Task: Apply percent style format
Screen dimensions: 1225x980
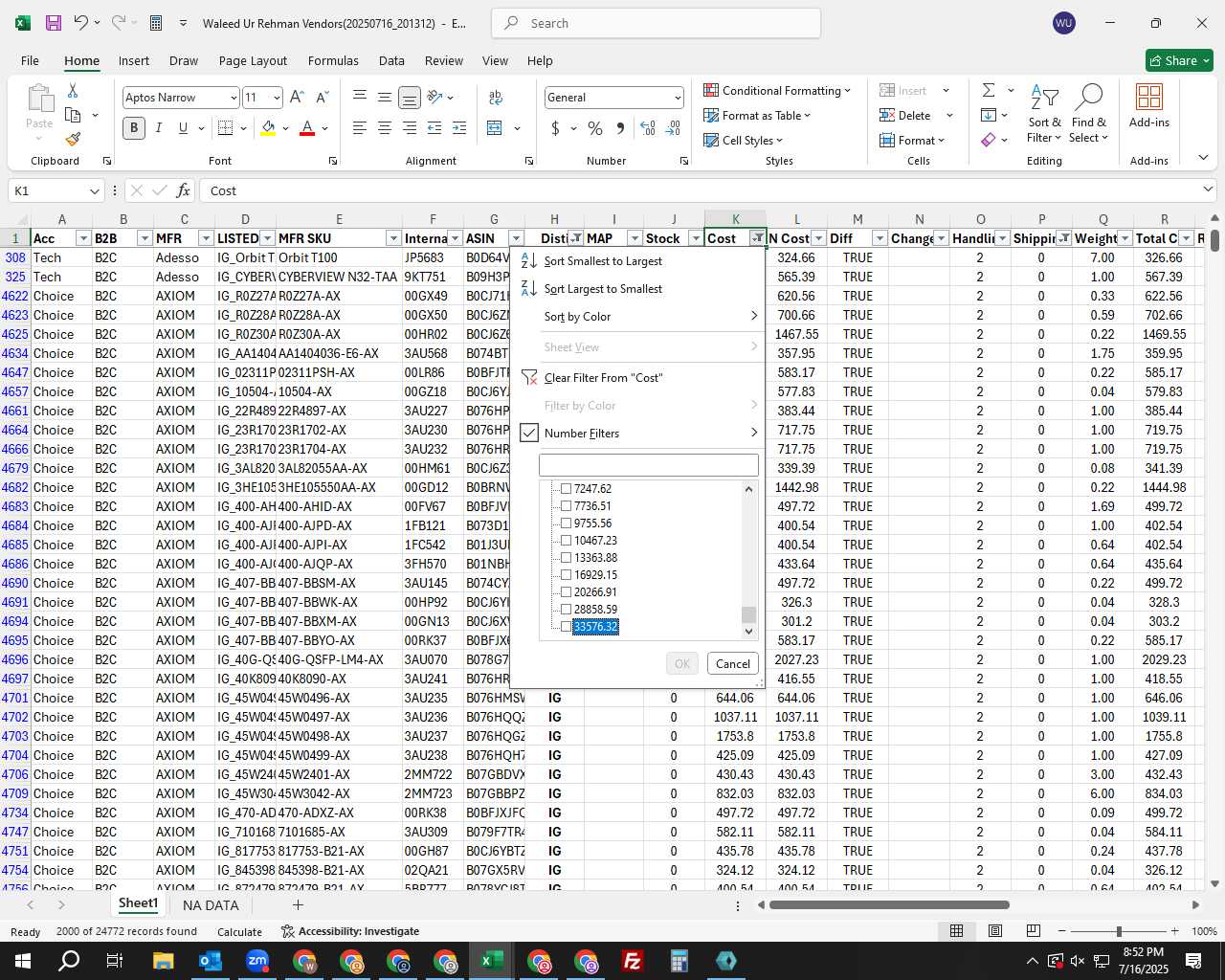Action: tap(595, 127)
